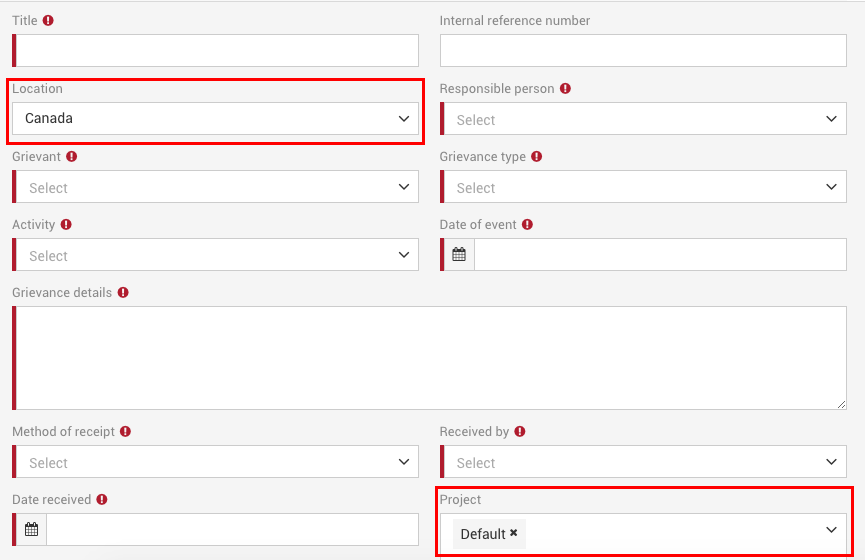Click the Grievance type required icon
Screen dimensions: 865x560
click(537, 157)
